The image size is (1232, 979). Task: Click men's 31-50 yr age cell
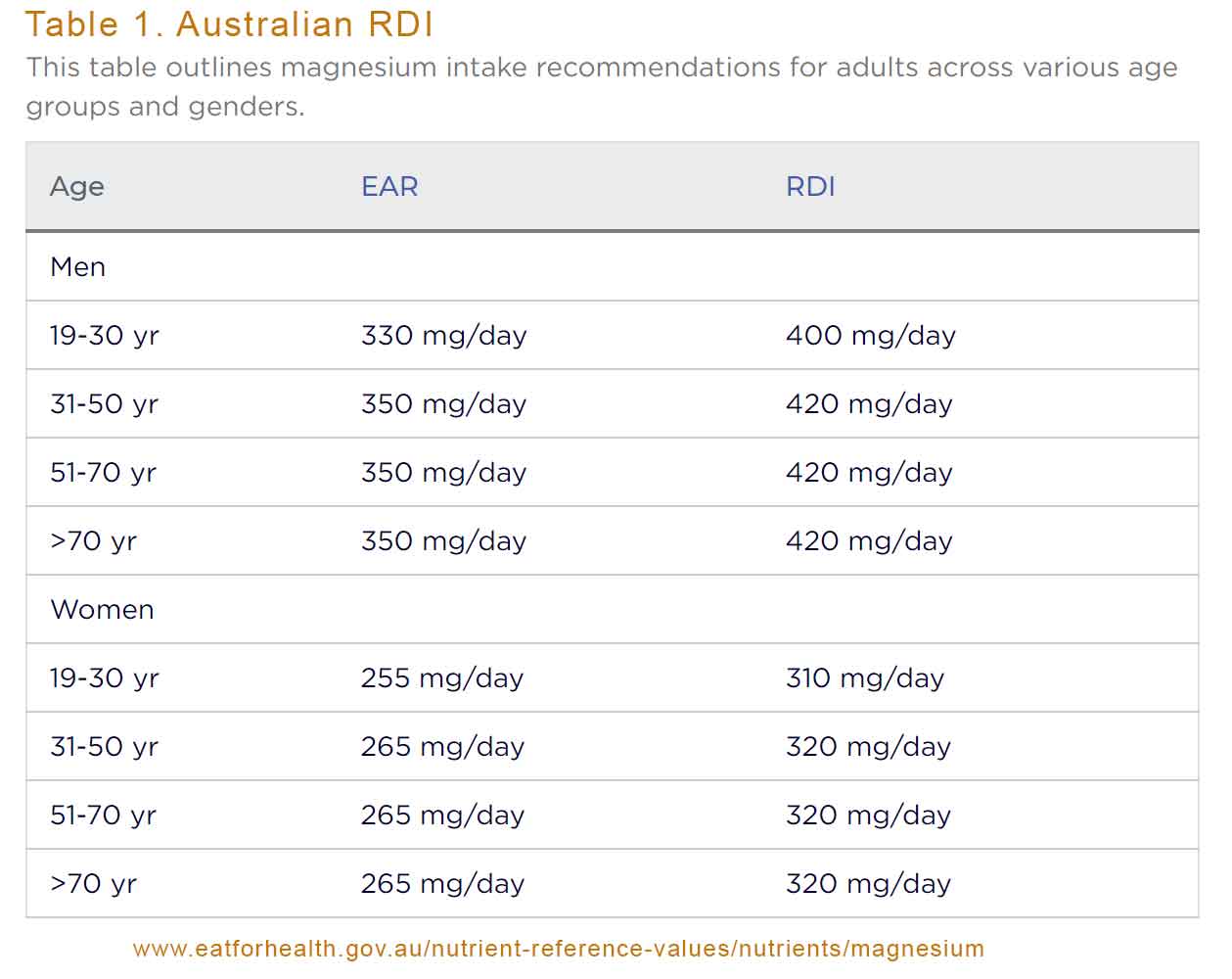click(x=104, y=403)
